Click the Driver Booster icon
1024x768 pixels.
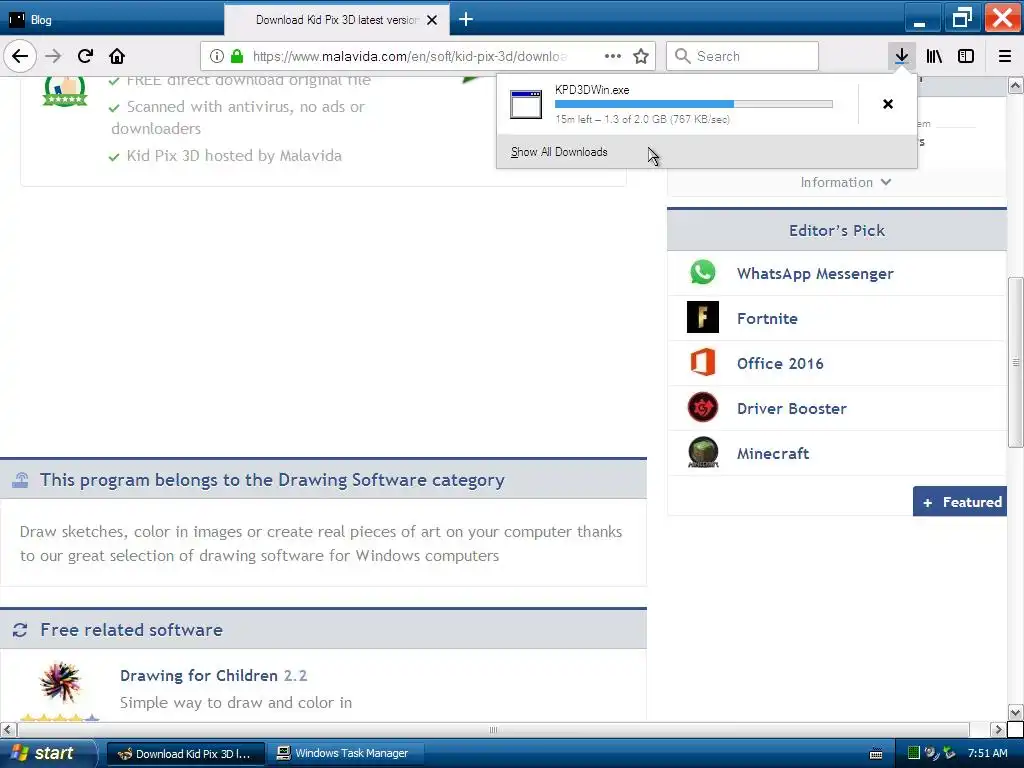tap(703, 408)
